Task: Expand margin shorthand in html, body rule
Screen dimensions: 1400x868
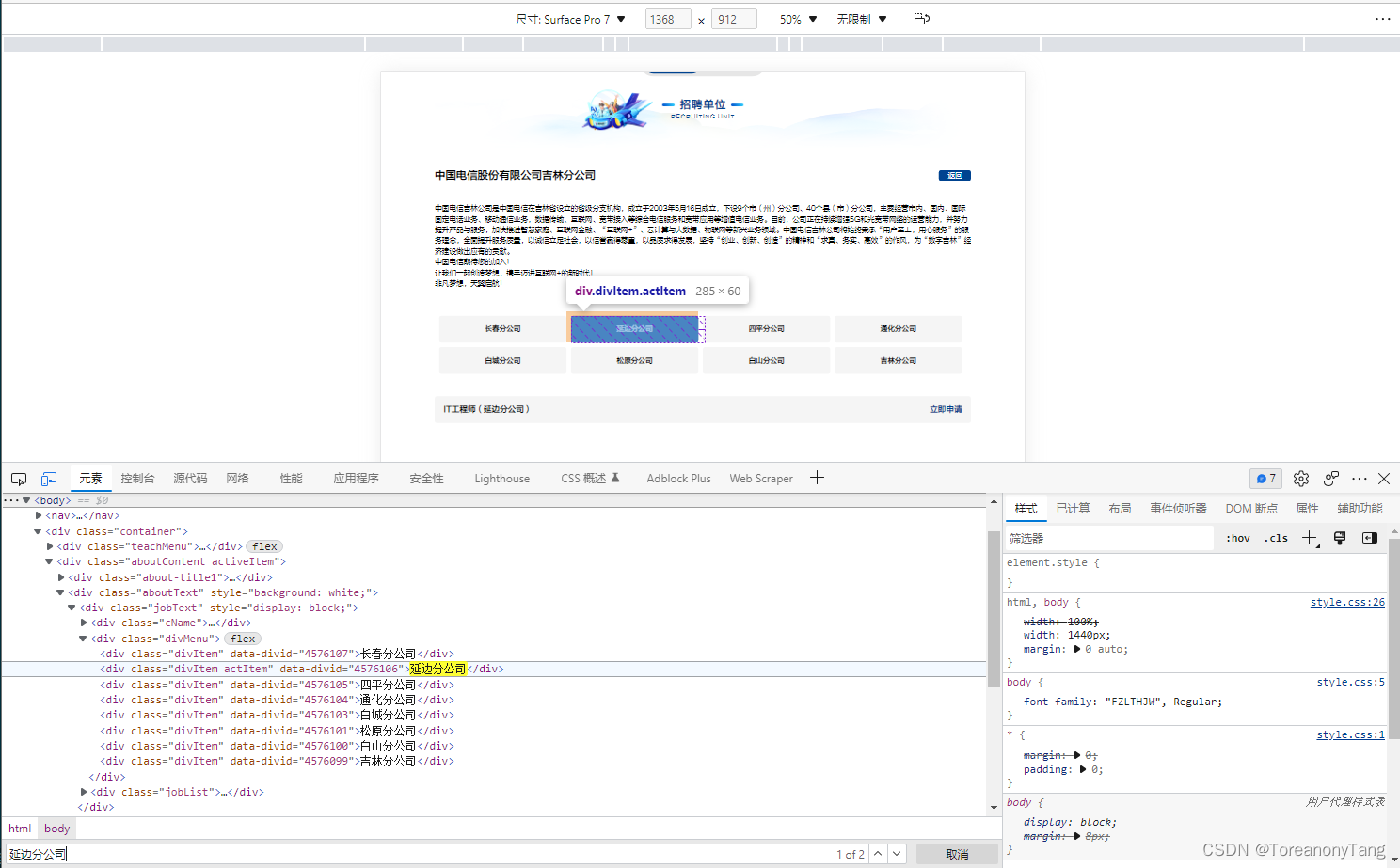Action: (1077, 649)
